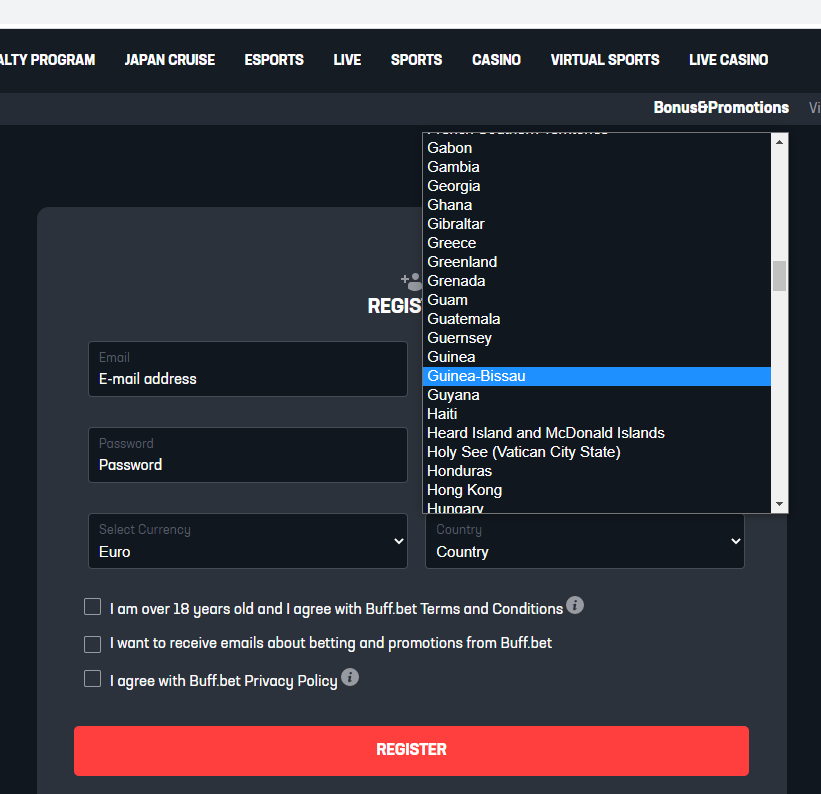The width and height of the screenshot is (821, 794).
Task: Select highlighted Guinea-Bissau option
Action: pos(596,376)
